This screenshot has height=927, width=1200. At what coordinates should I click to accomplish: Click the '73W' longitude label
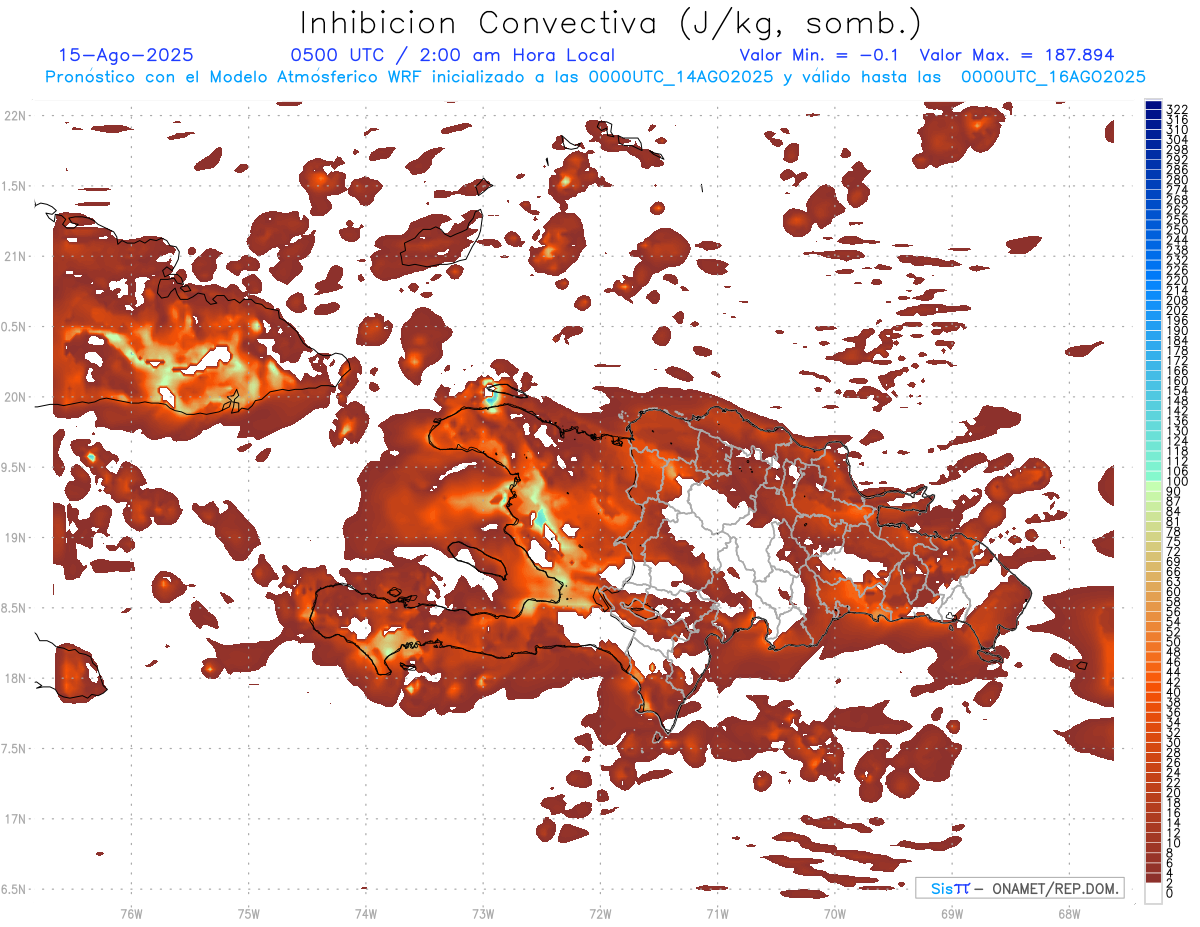point(483,913)
